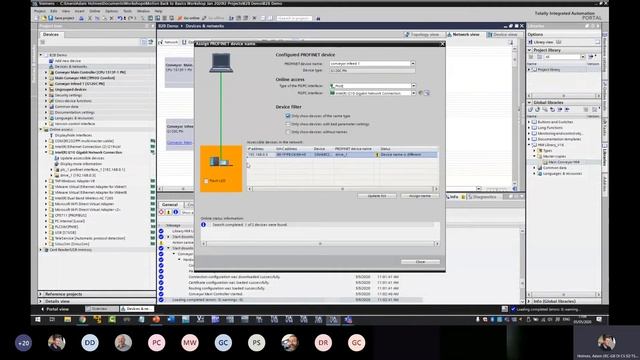Click the Close button in the dialog
Viewport: 640px width, 360px height.
[420, 262]
